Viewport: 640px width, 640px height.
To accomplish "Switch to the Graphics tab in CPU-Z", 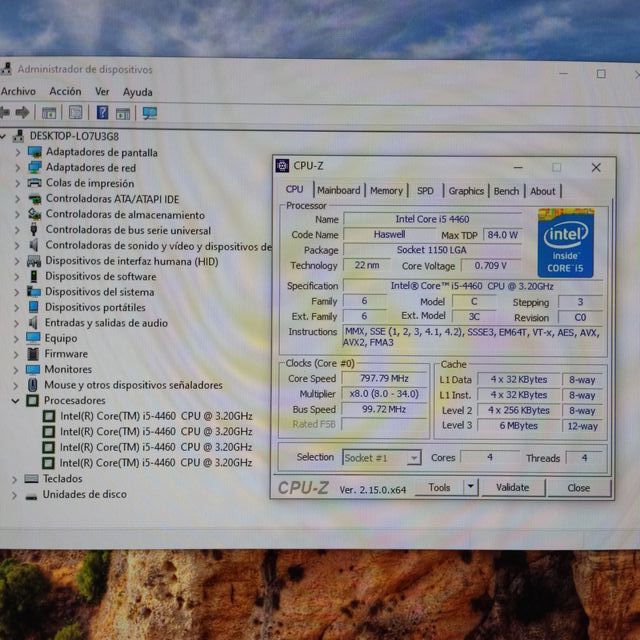I will point(466,191).
